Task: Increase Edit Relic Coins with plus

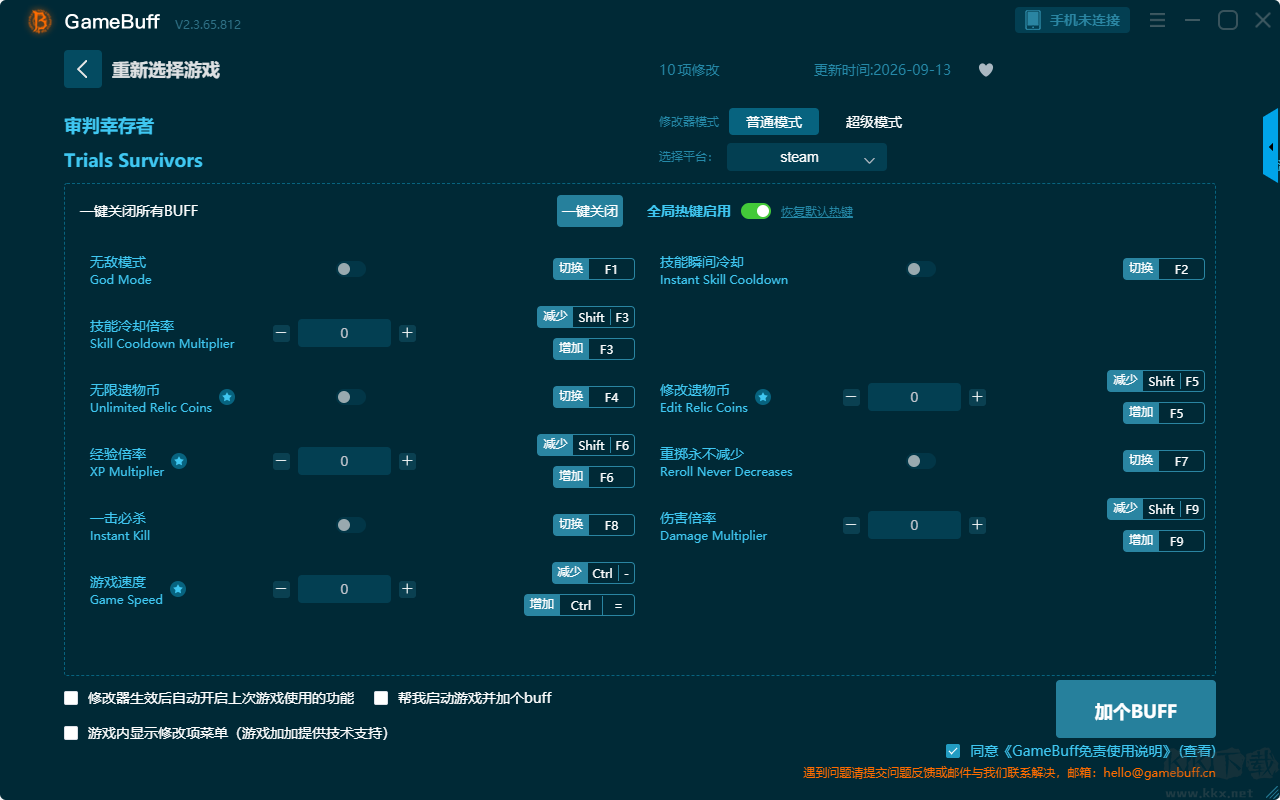Action: pyautogui.click(x=977, y=397)
